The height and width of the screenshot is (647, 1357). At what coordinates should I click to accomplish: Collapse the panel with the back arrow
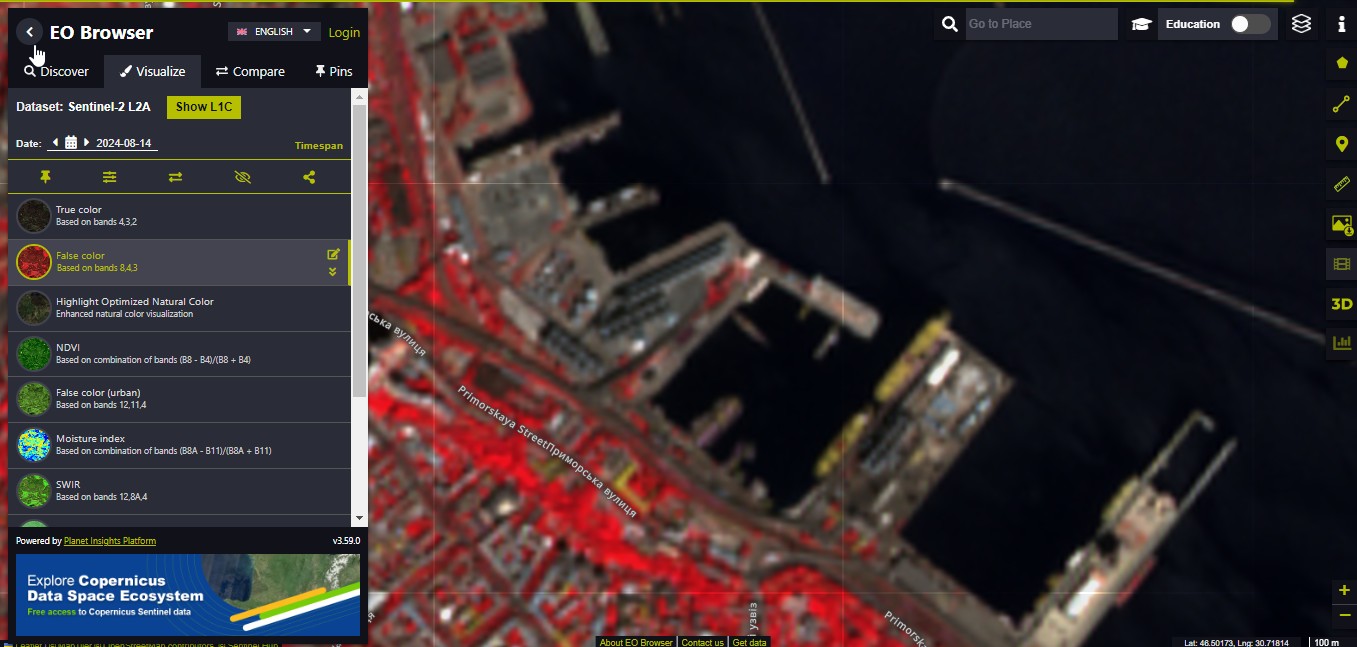[x=30, y=32]
